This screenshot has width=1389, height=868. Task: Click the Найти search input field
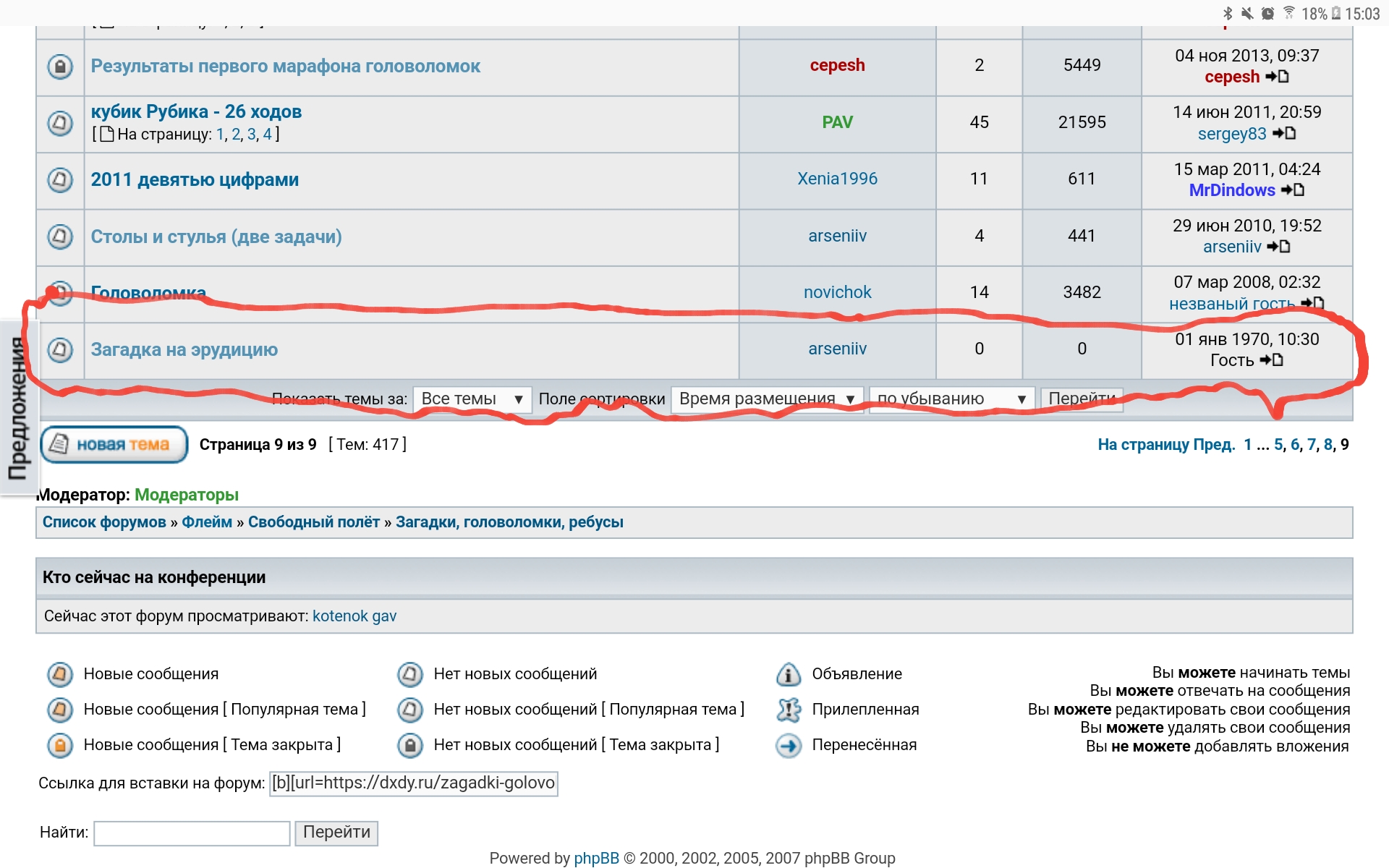click(192, 833)
